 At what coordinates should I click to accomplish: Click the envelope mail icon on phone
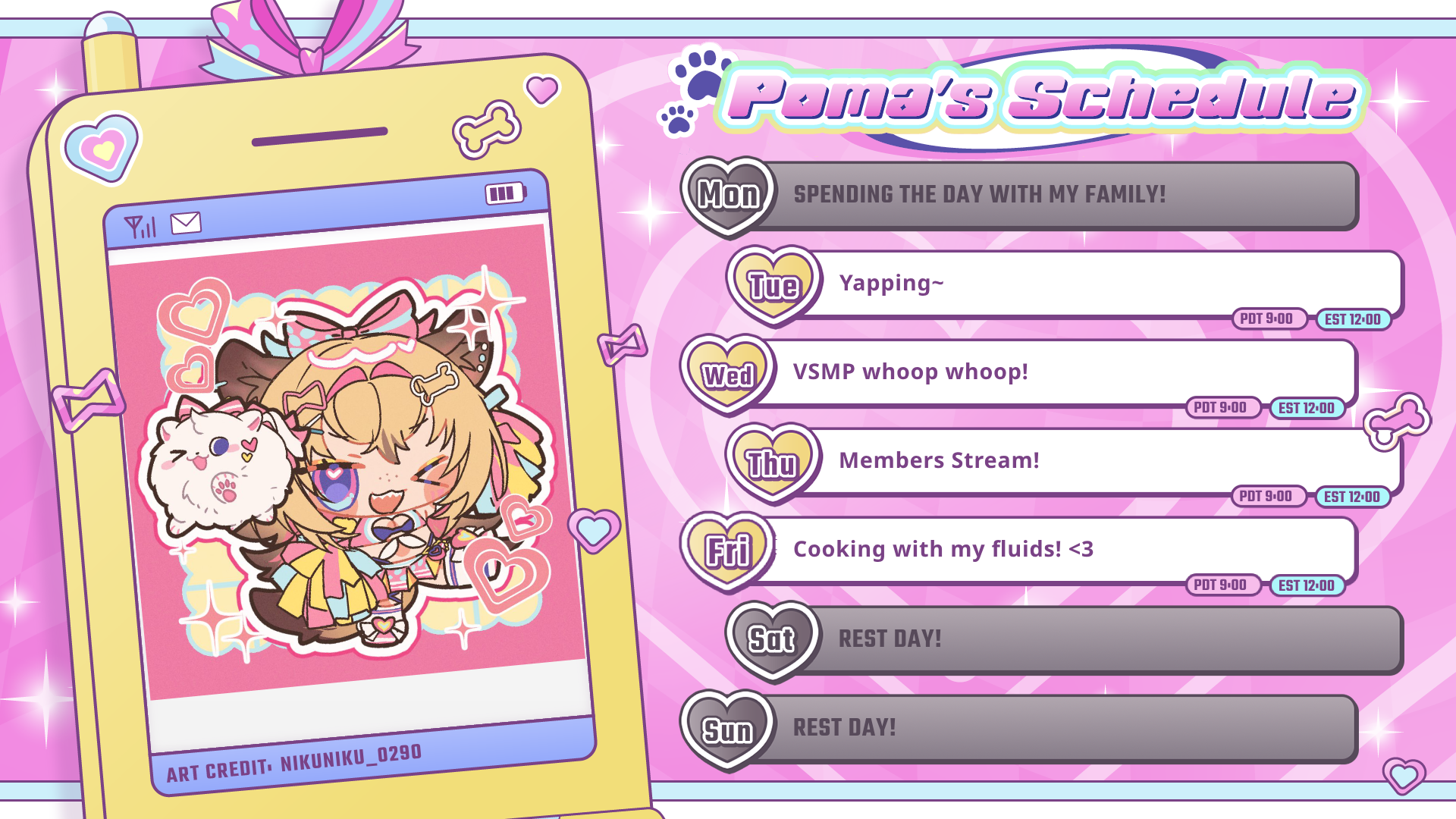pyautogui.click(x=186, y=223)
